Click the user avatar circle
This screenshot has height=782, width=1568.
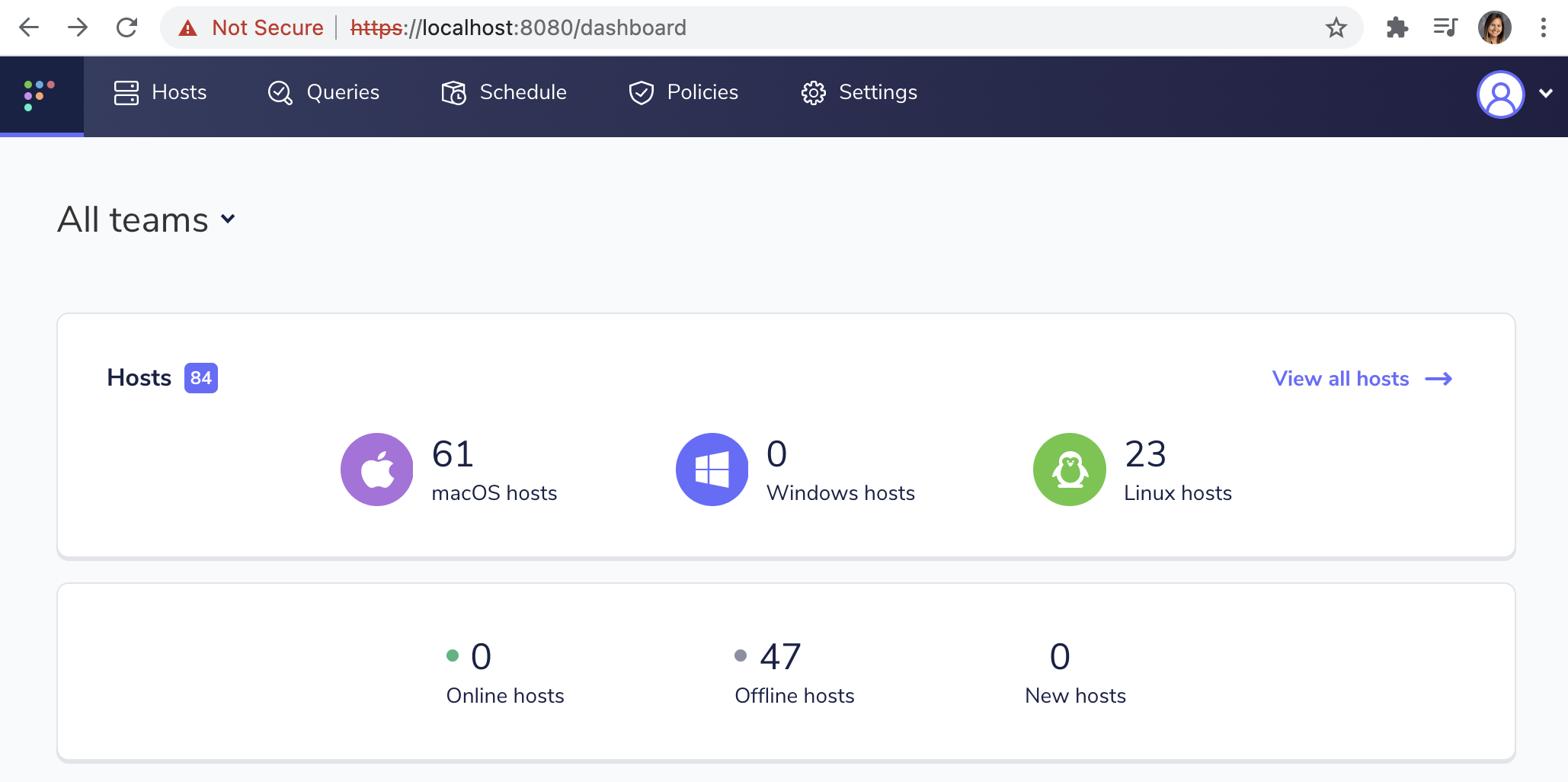click(x=1499, y=95)
